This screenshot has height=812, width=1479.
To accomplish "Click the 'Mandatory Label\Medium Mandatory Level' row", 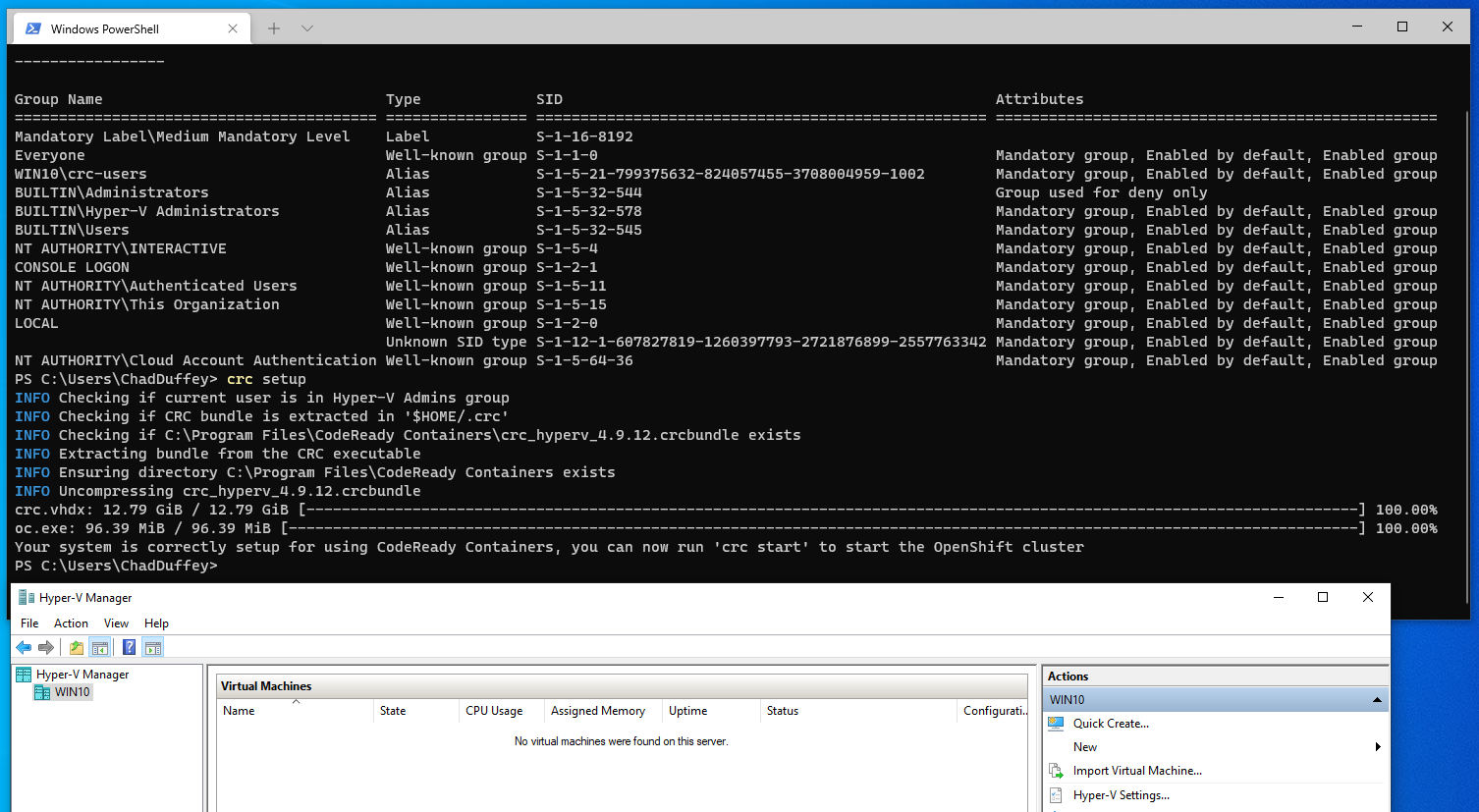I will 324,136.
